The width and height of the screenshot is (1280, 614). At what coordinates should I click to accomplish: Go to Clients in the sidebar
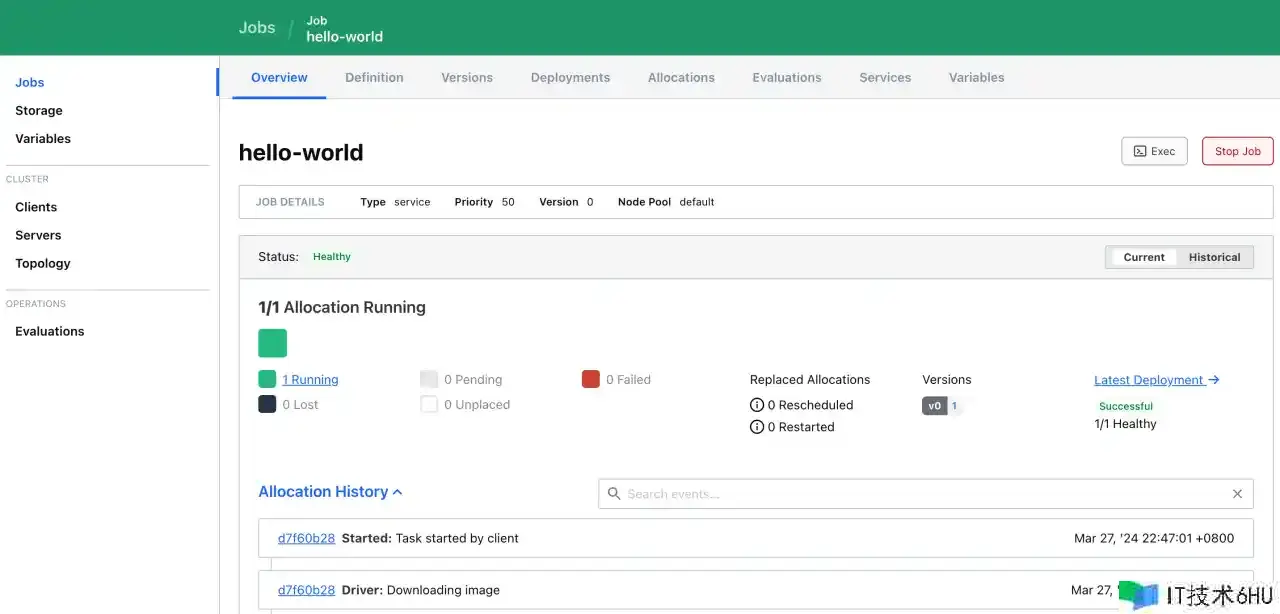[x=36, y=207]
